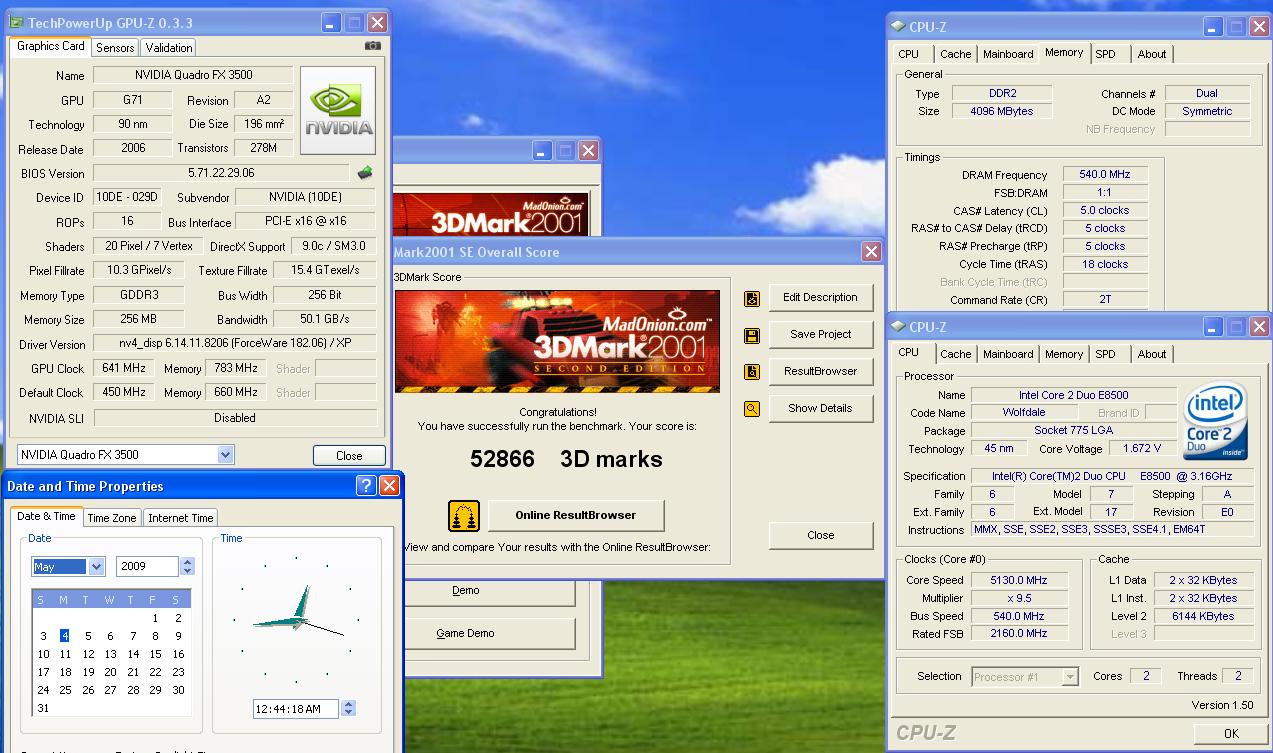Screen dimensions: 1273x753
Task: Click the year field showing 2009
Action: 147,567
